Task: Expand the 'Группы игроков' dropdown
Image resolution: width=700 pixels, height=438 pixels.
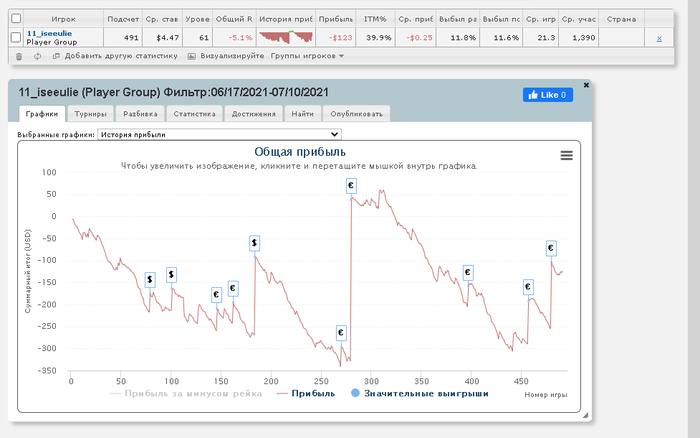Action: pos(307,56)
